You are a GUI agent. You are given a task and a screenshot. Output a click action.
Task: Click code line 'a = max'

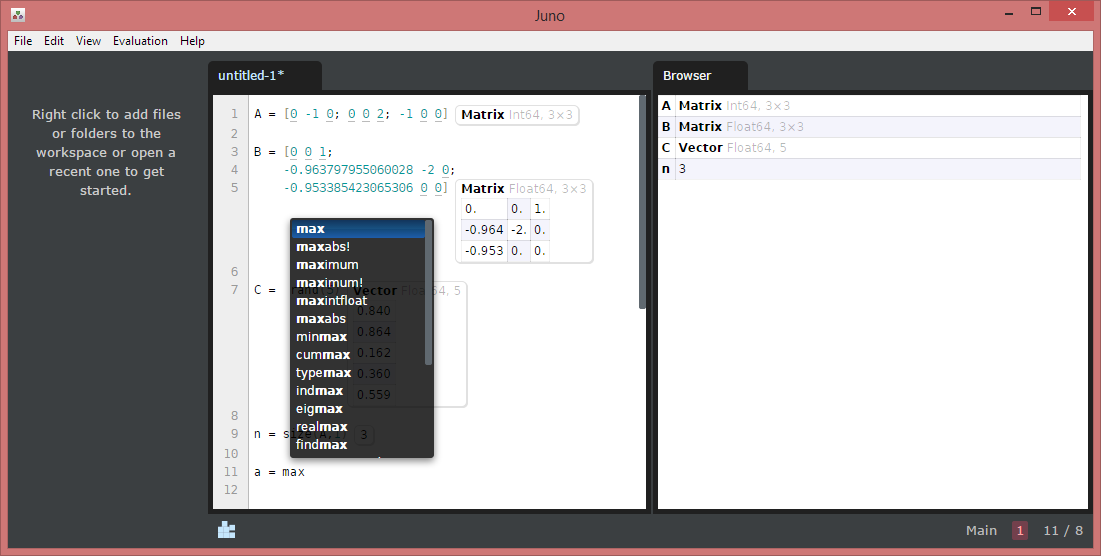[279, 472]
